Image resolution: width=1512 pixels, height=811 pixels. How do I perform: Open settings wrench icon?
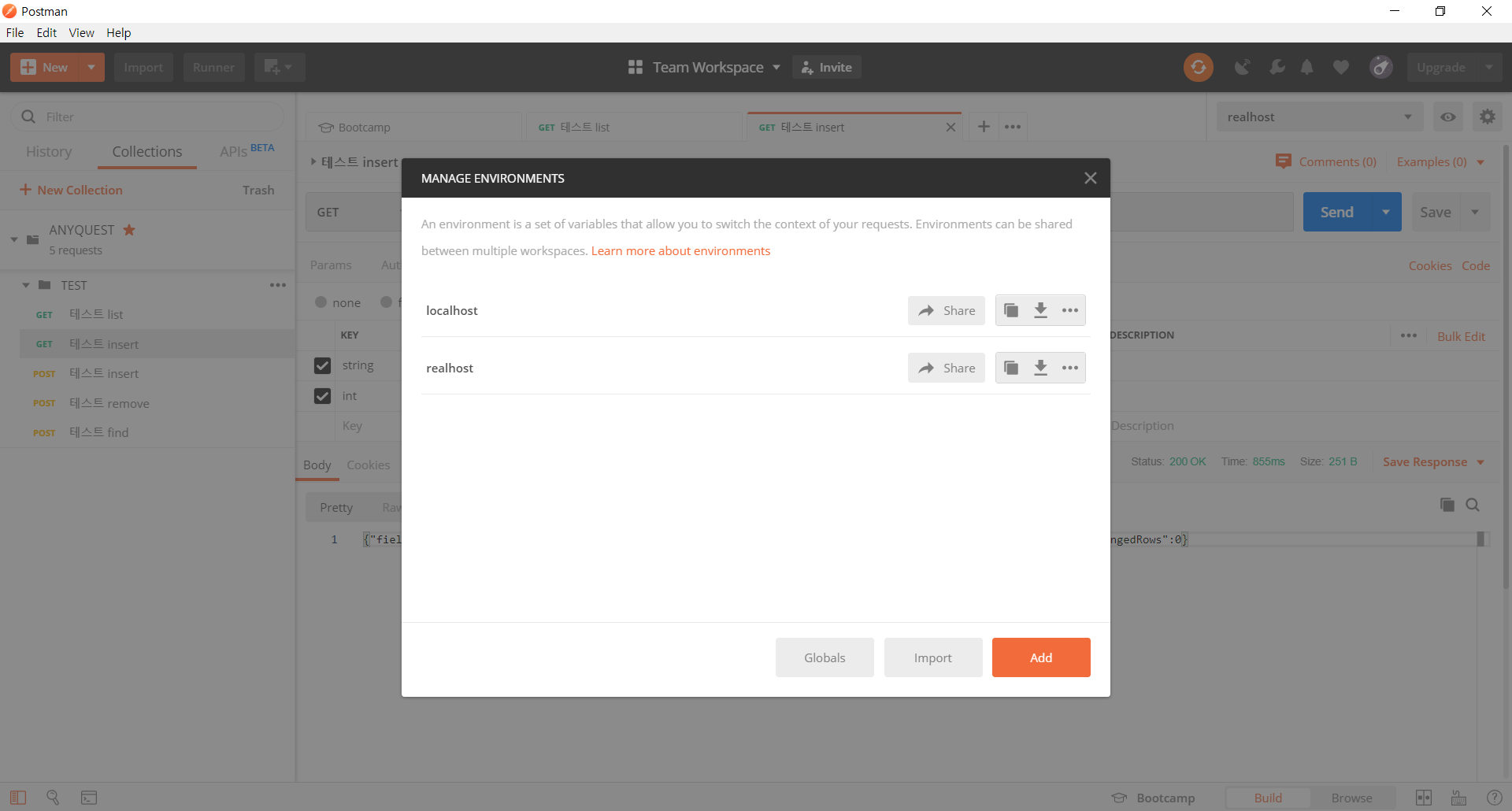1277,67
